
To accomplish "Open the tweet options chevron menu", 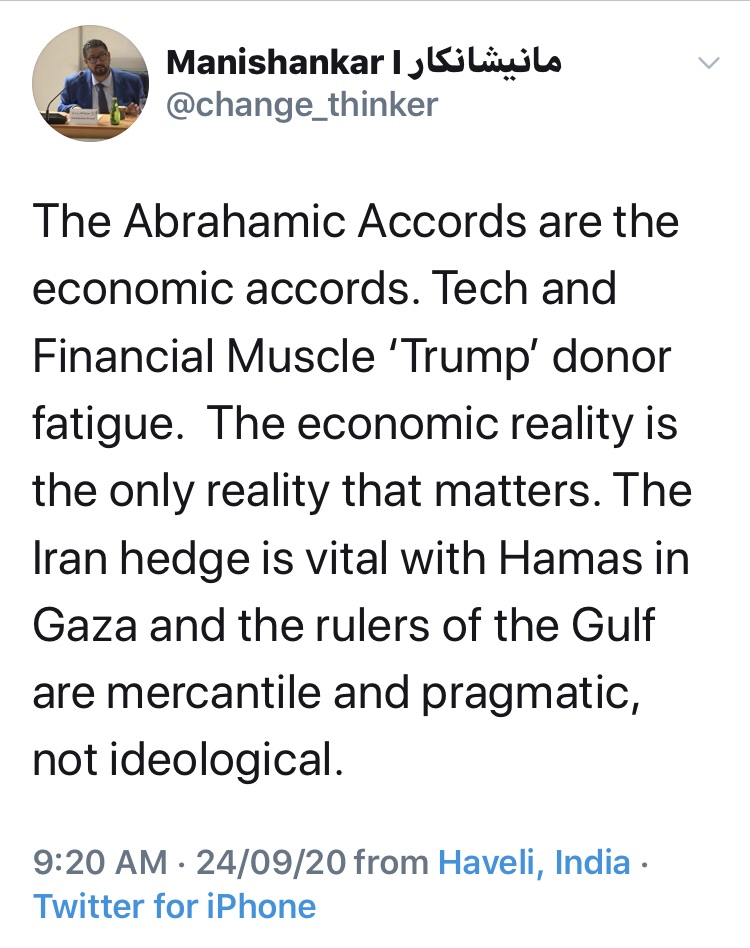I will (708, 63).
